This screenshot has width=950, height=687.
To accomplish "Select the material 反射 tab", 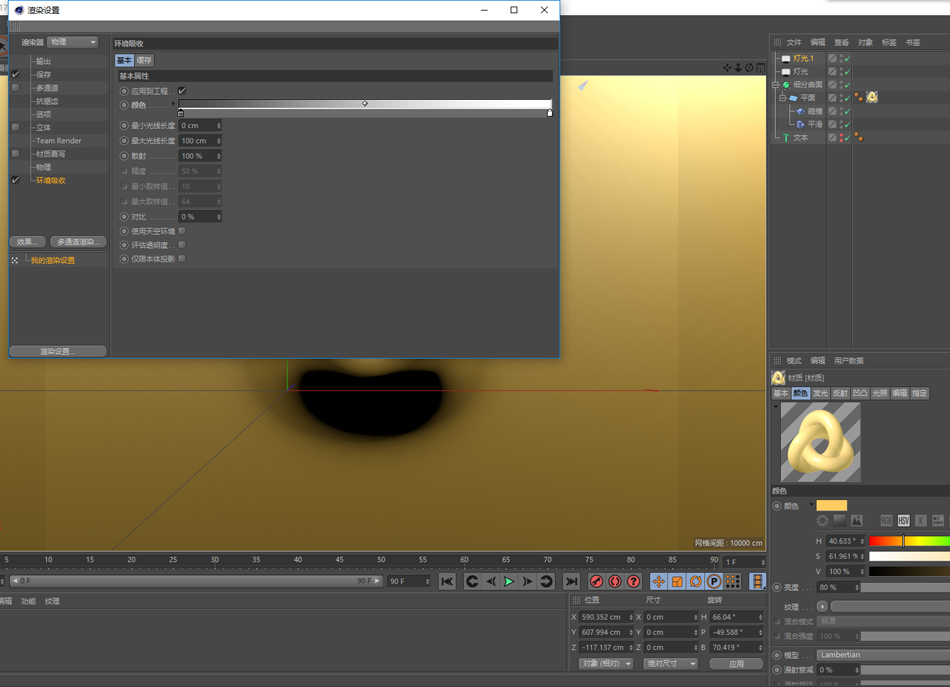I will pyautogui.click(x=840, y=393).
